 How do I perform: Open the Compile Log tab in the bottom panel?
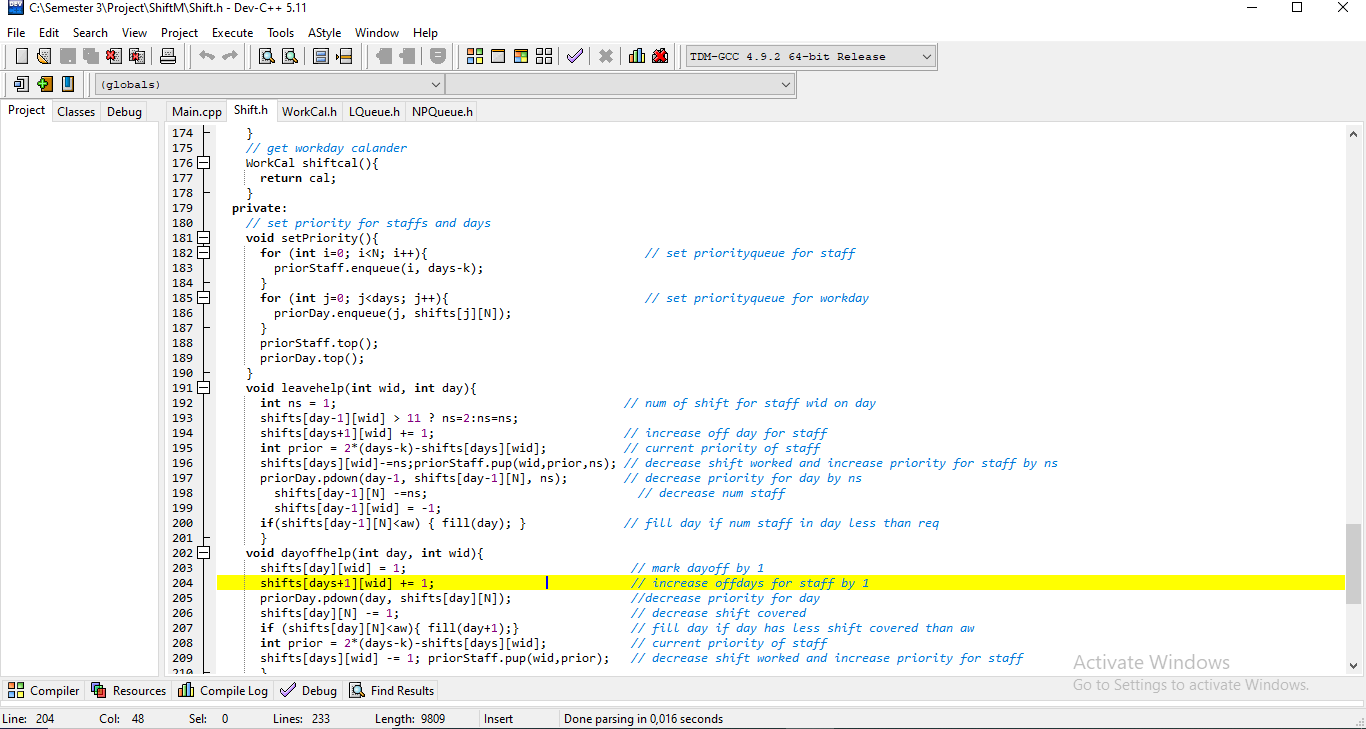[x=223, y=690]
